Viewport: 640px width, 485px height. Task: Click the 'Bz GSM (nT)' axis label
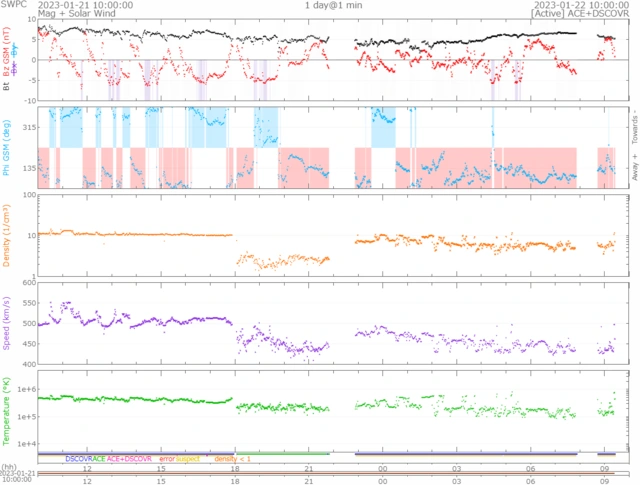coord(6,52)
